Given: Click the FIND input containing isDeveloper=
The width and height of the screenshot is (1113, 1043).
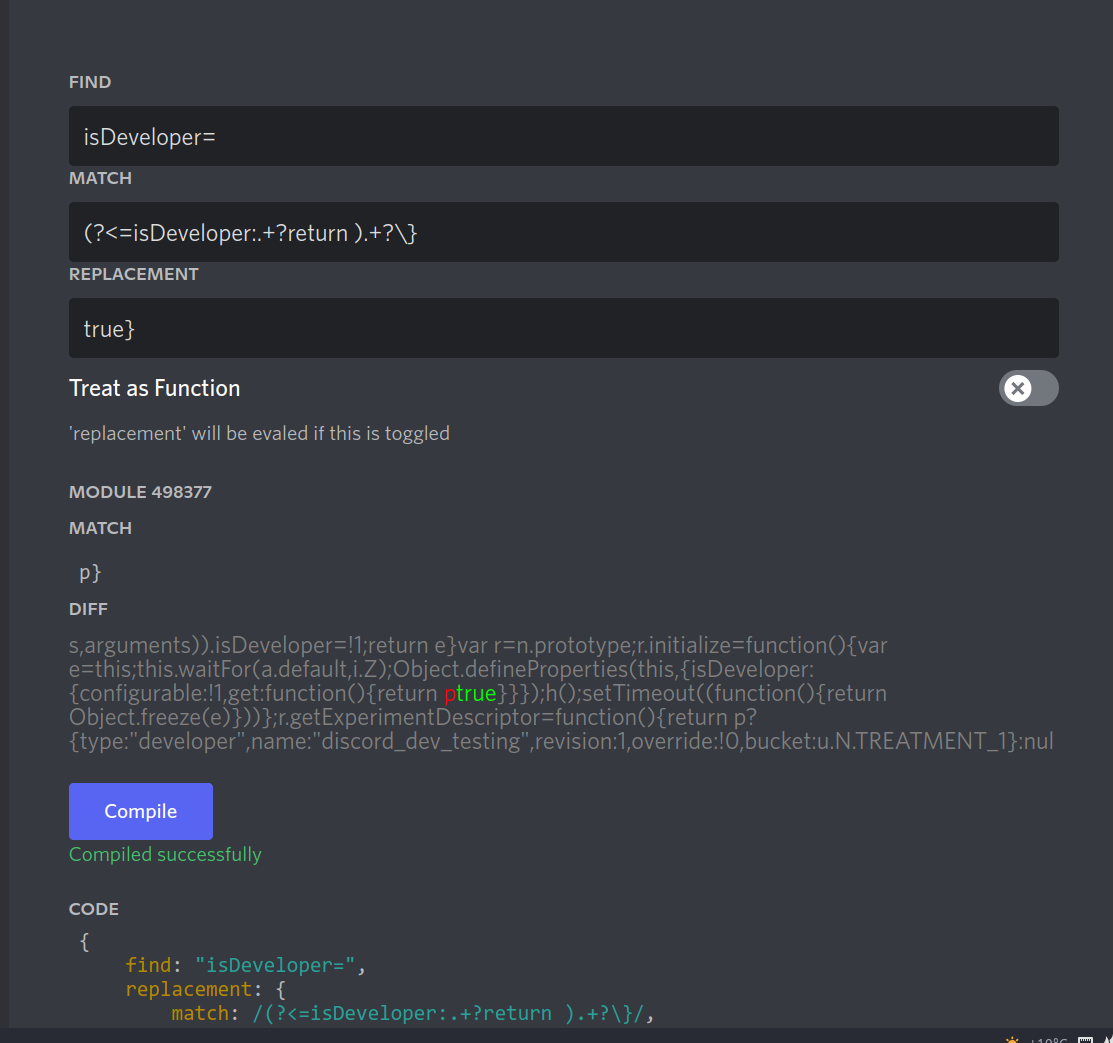Looking at the screenshot, I should click(564, 136).
